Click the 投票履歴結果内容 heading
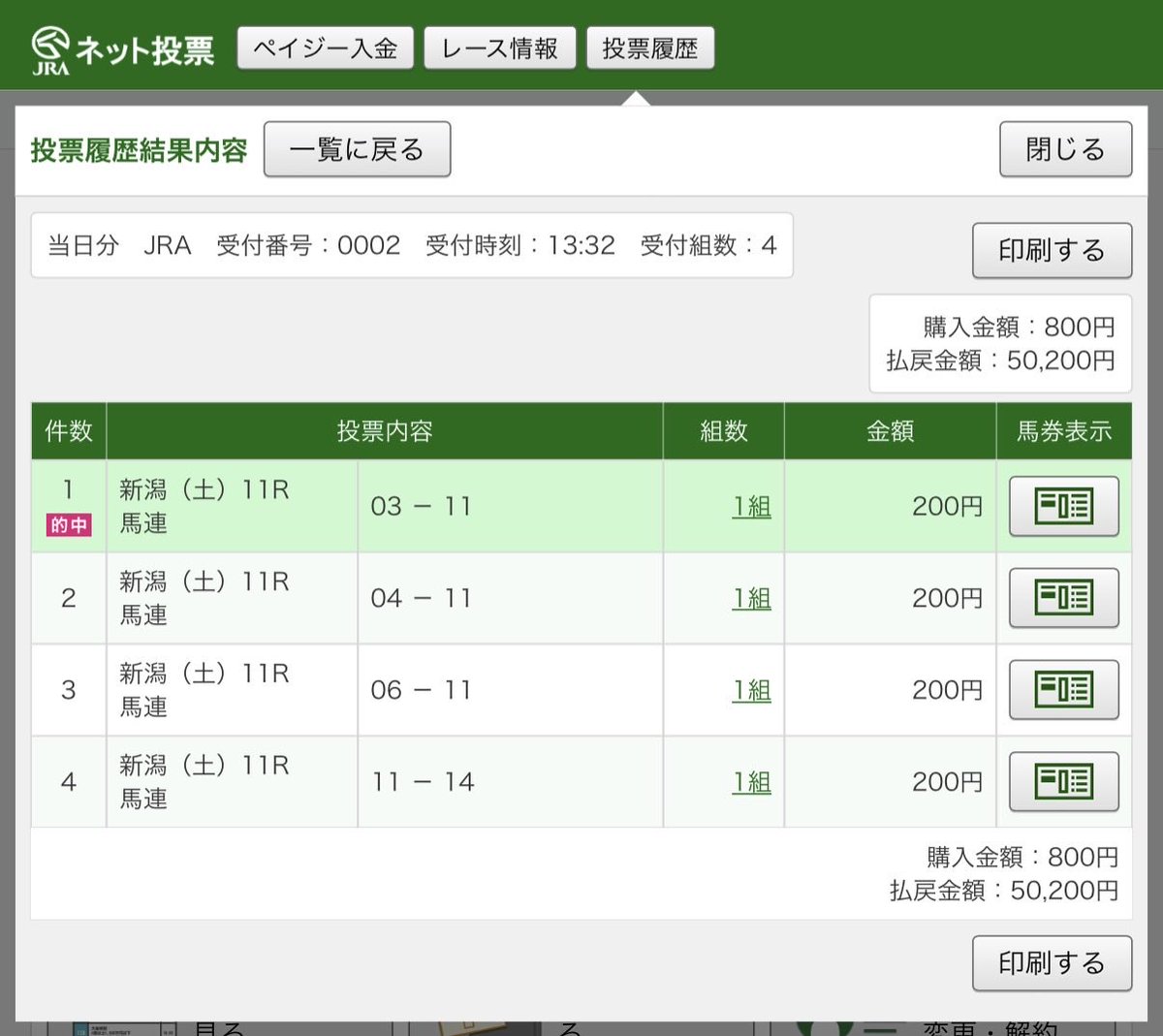The width and height of the screenshot is (1163, 1036). pyautogui.click(x=139, y=150)
